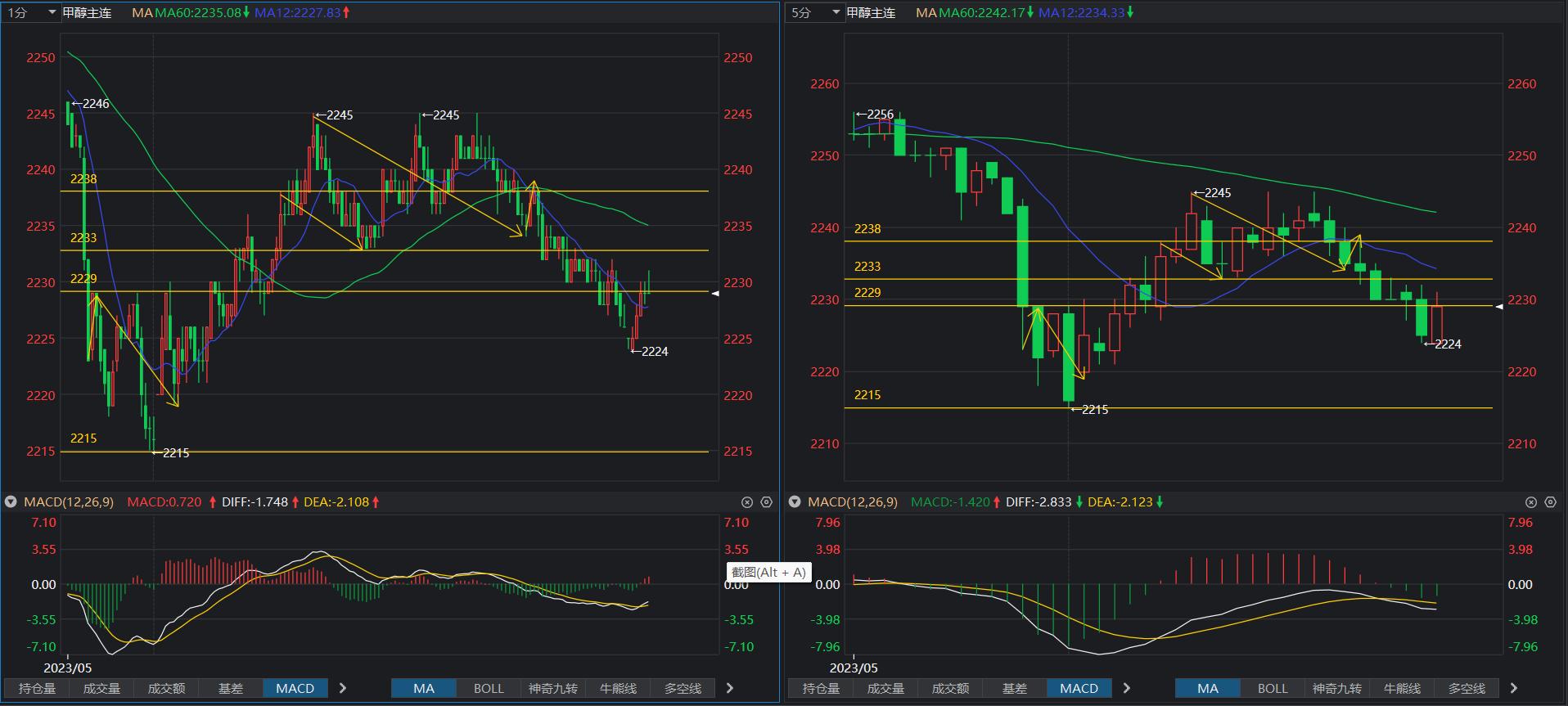Image resolution: width=1568 pixels, height=706 pixels.
Task: Toggle 神奇九转 overlay on the right chart
Action: [1337, 688]
